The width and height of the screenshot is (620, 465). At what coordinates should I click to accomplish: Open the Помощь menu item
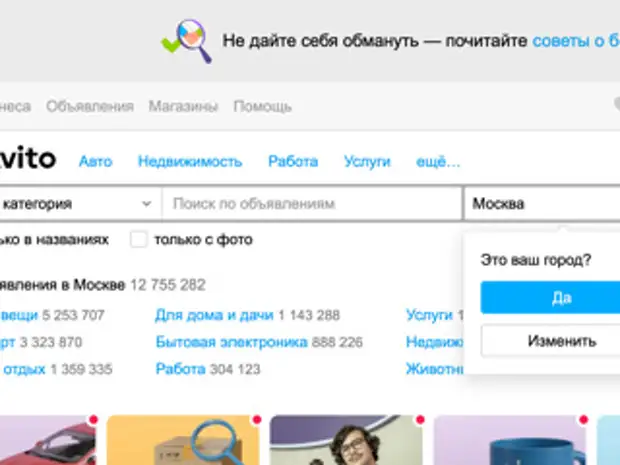[x=262, y=106]
